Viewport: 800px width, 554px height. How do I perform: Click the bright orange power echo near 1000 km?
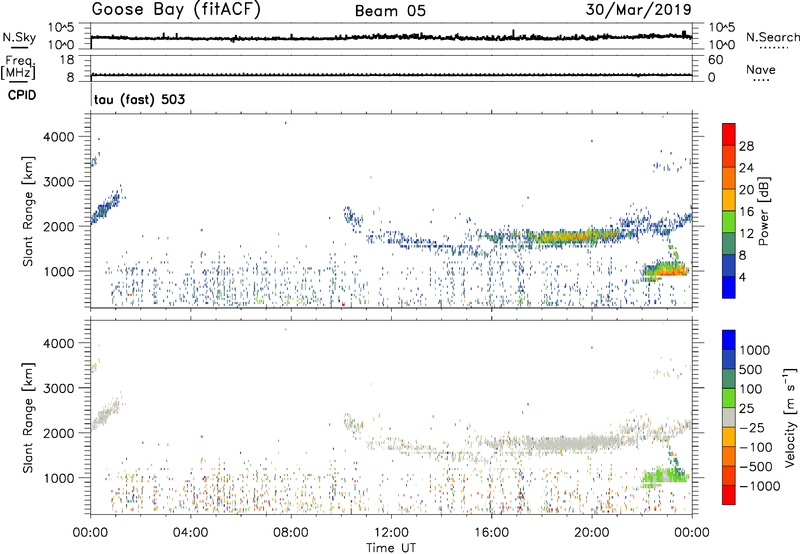(669, 271)
